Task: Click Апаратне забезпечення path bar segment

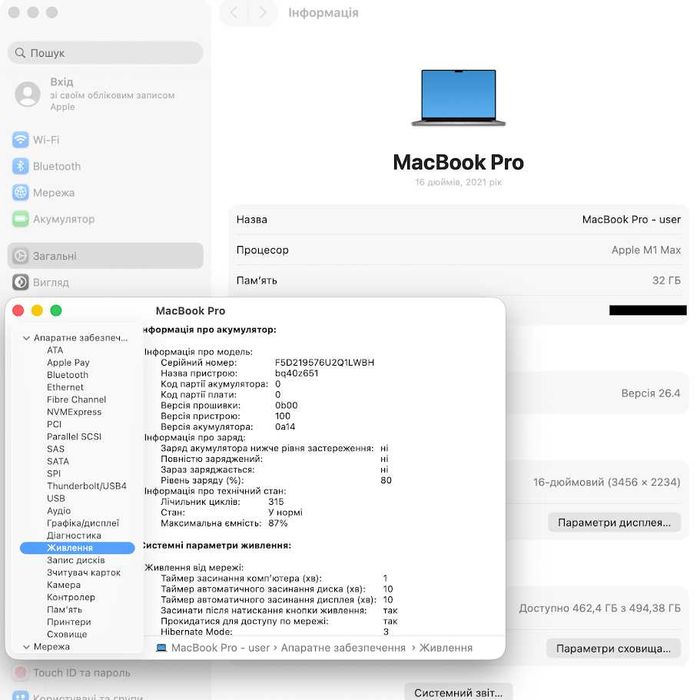Action: click(343, 647)
